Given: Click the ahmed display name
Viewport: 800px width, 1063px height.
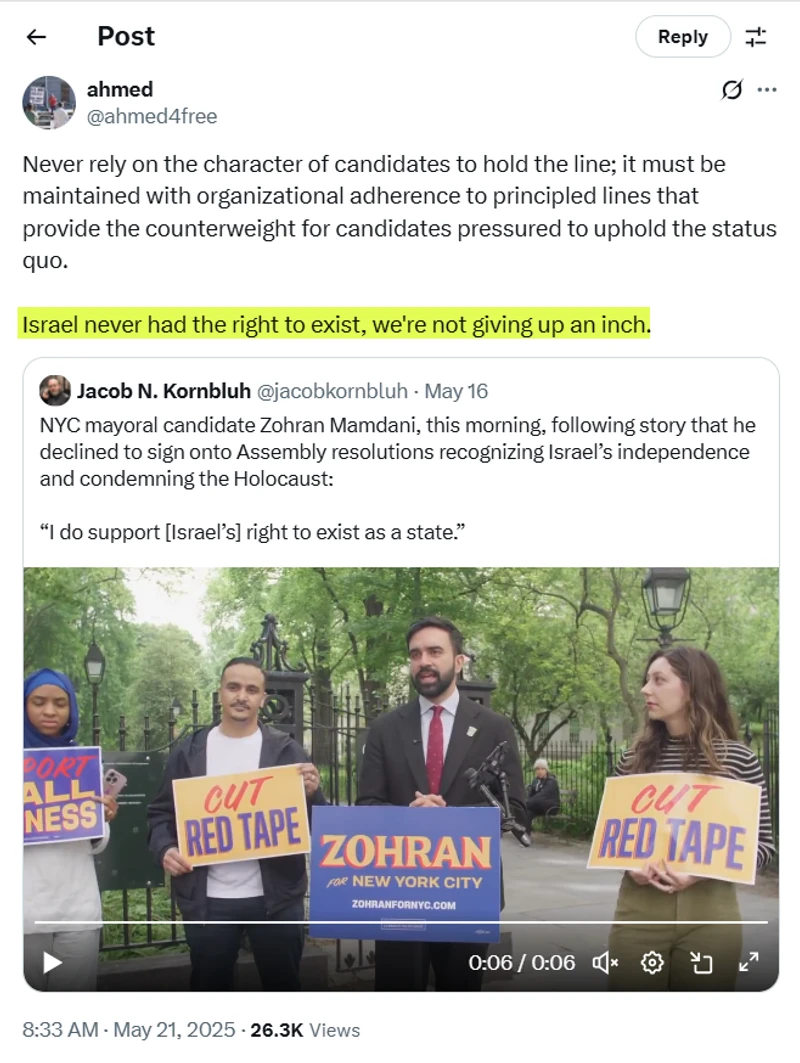Looking at the screenshot, I should [120, 89].
